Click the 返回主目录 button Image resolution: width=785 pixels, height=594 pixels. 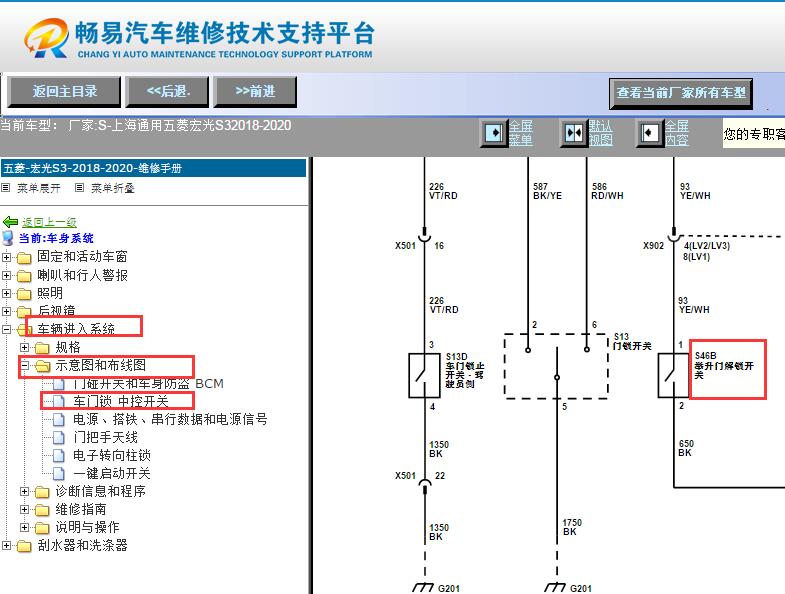click(x=64, y=92)
